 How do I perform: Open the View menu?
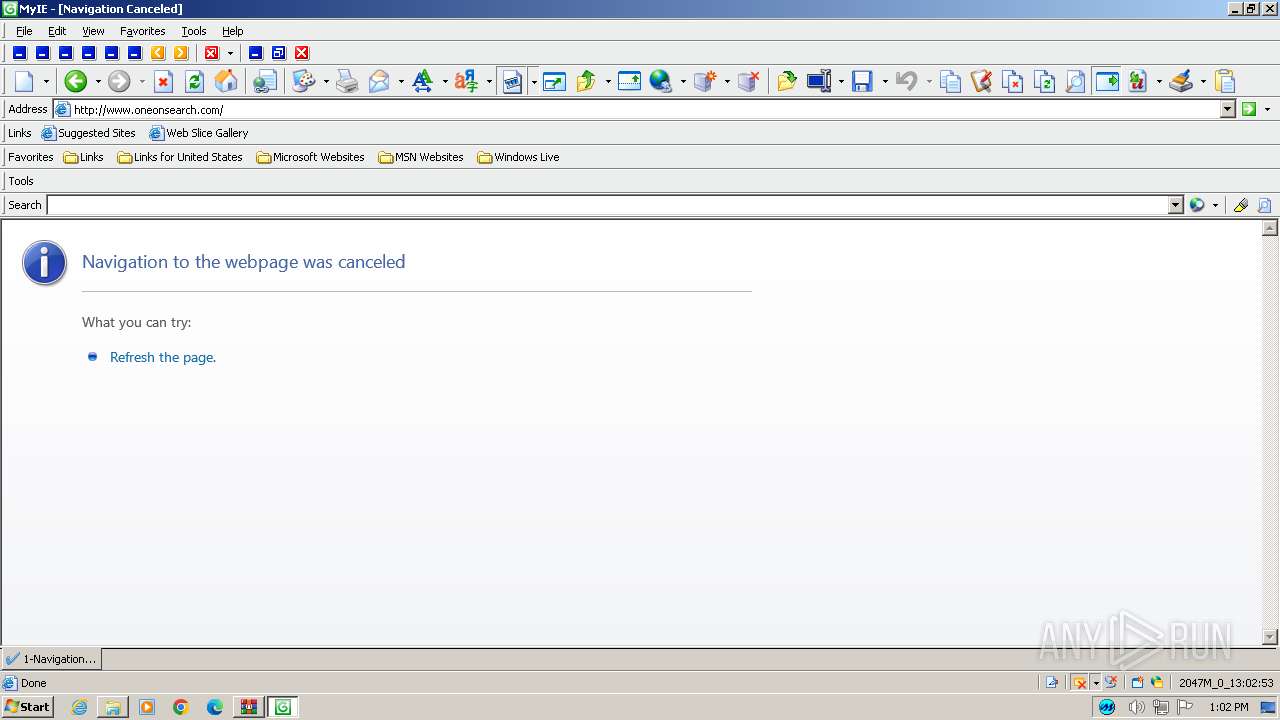[x=93, y=31]
